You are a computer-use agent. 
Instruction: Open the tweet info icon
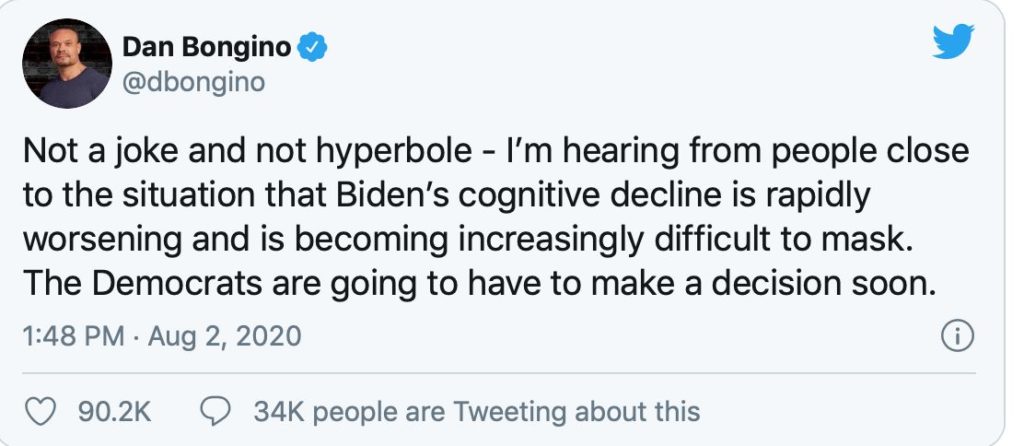click(958, 336)
